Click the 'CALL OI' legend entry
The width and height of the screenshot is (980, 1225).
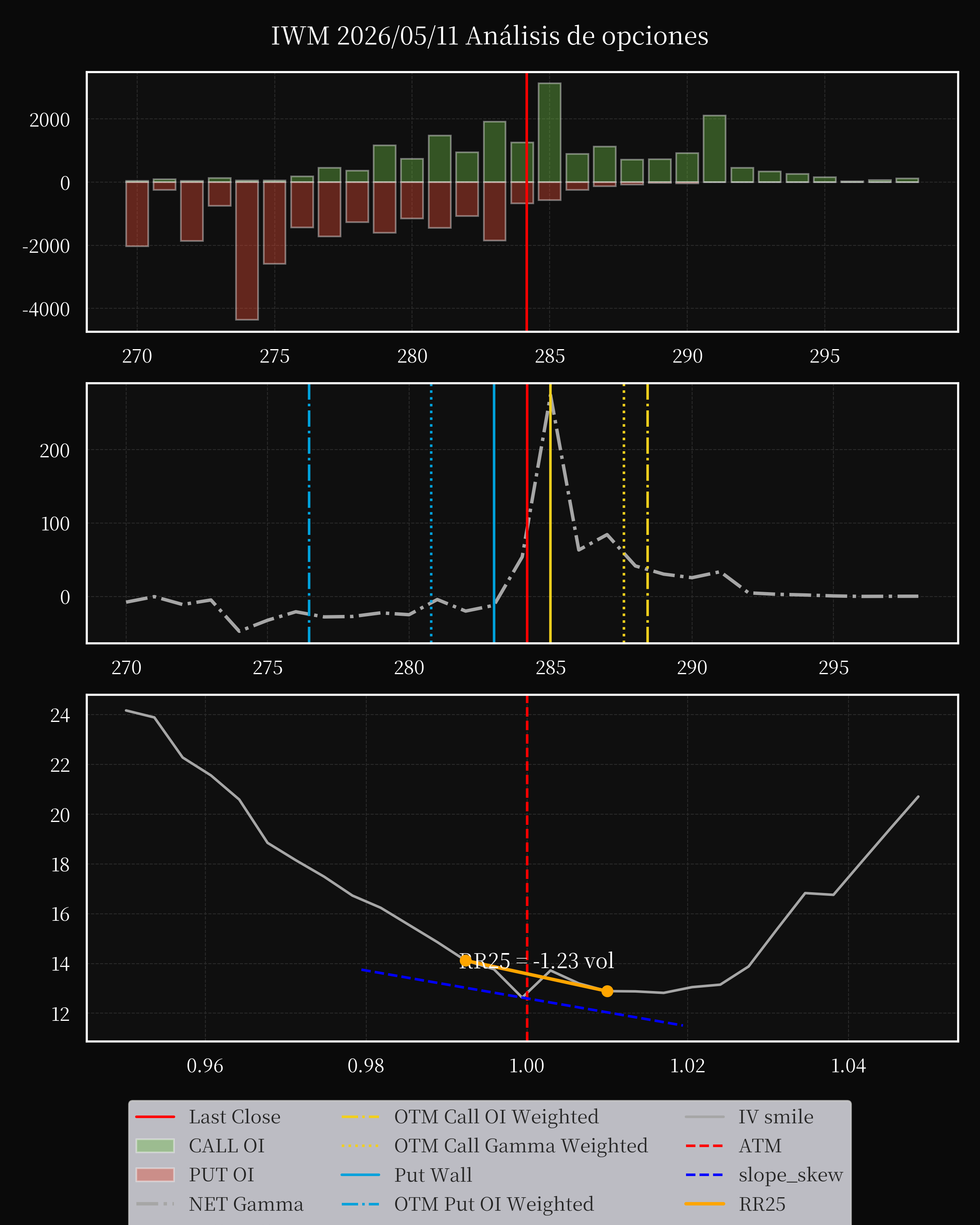pyautogui.click(x=200, y=1146)
